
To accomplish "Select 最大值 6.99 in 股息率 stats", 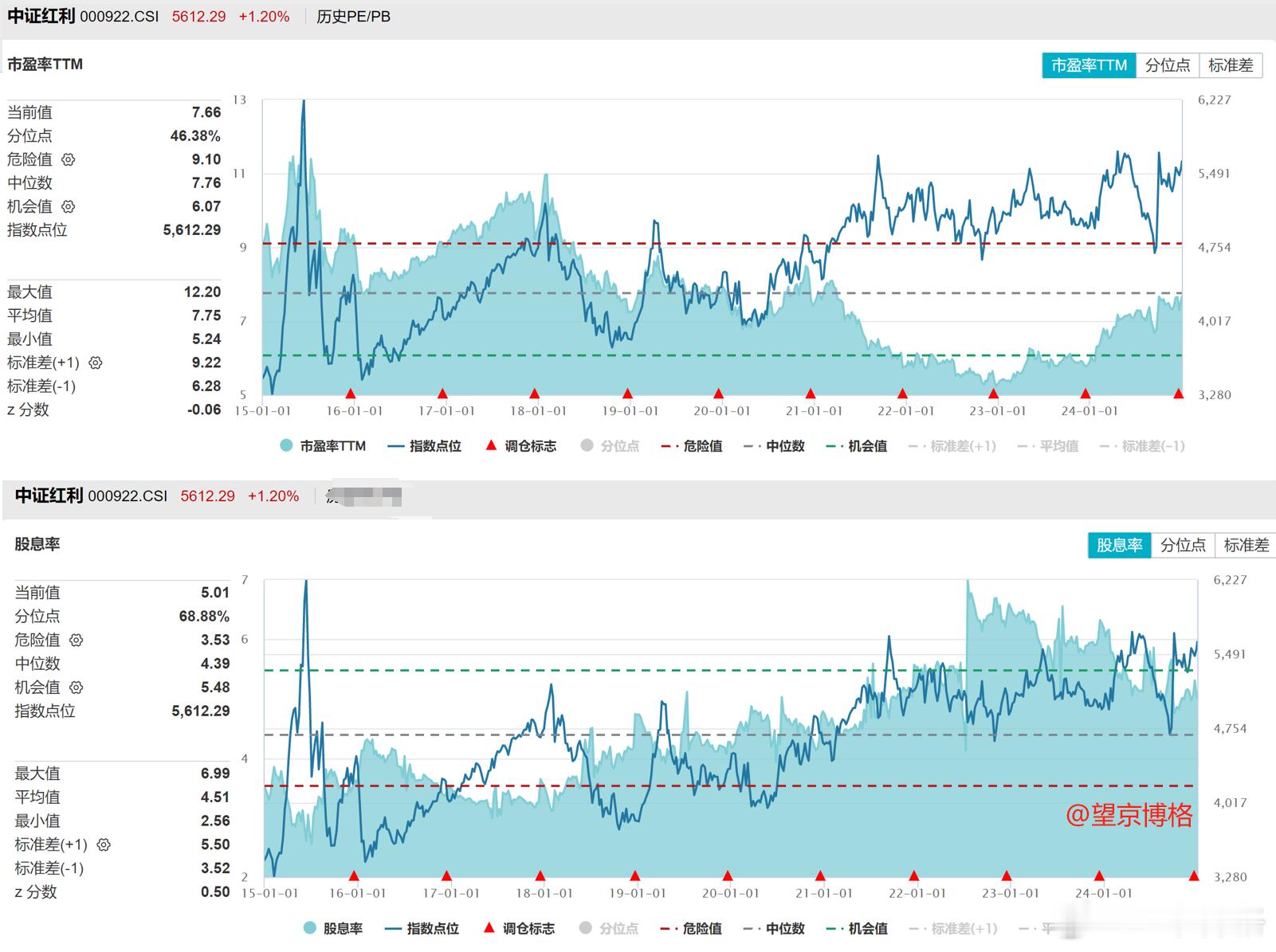I will 215,774.
